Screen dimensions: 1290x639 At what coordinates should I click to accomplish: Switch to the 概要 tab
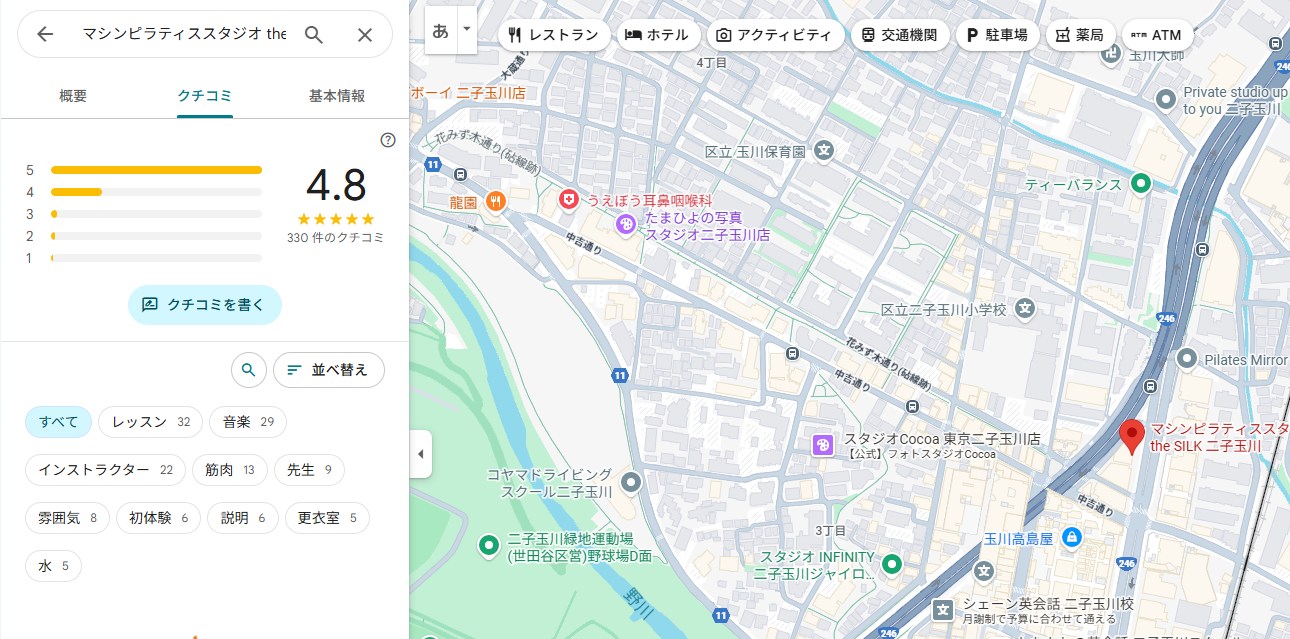(73, 96)
